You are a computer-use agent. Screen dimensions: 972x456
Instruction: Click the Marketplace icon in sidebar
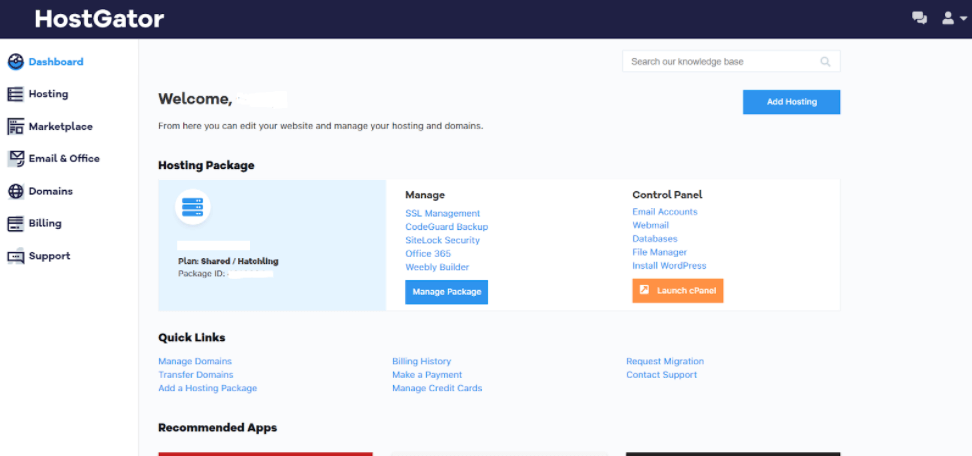(x=15, y=126)
